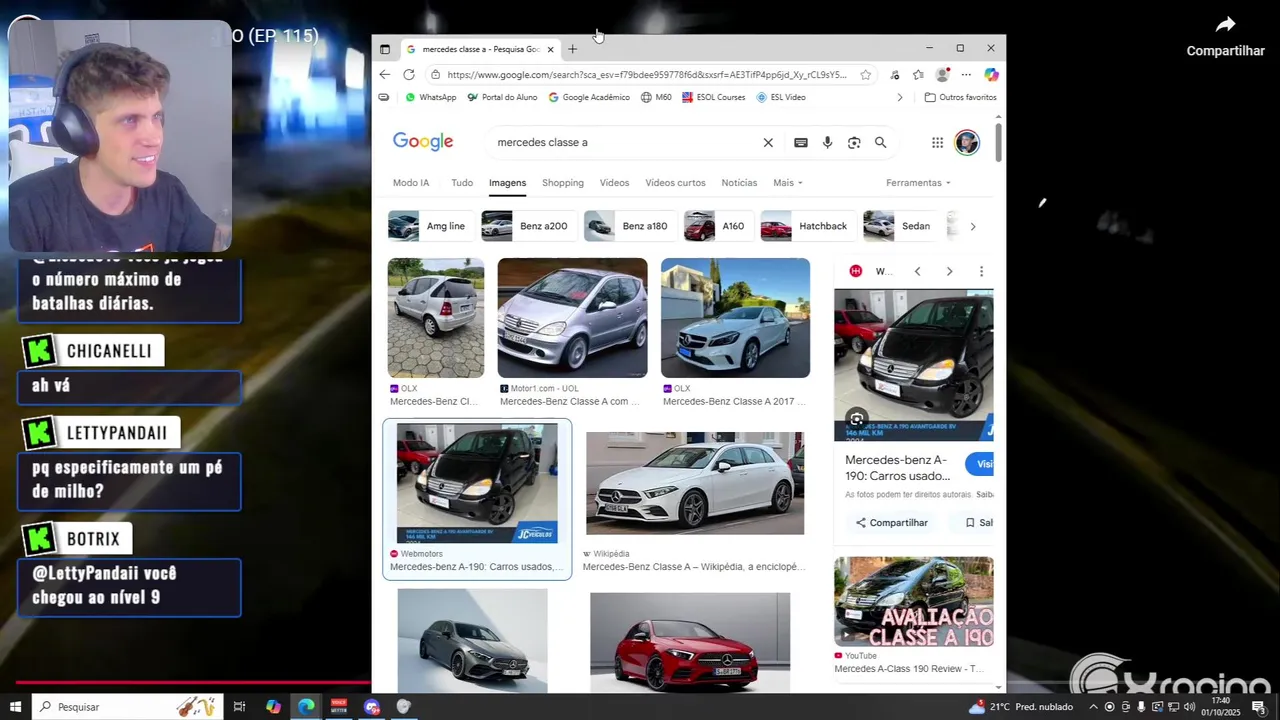Filter images by Amg line chip
1280x720 pixels.
pyautogui.click(x=429, y=226)
